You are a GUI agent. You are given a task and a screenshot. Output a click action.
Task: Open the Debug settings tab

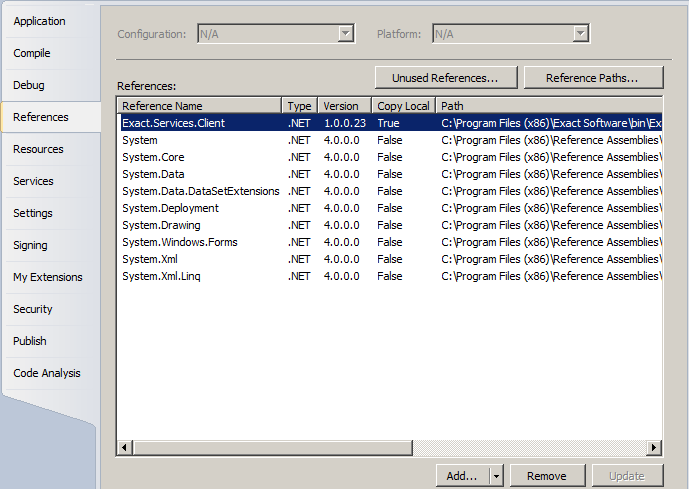tap(29, 85)
